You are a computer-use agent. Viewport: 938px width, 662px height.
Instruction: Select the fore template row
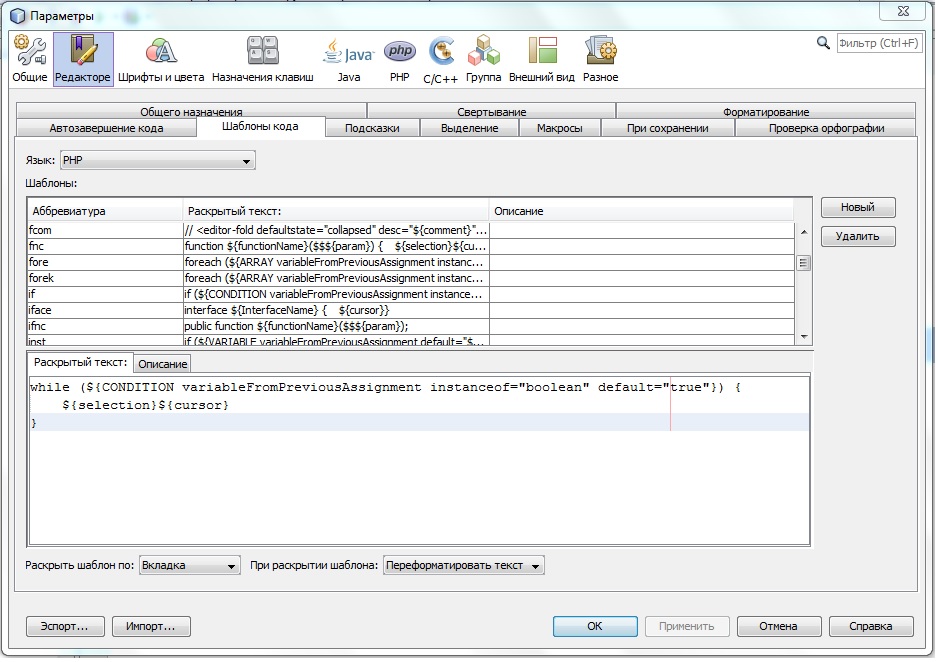click(x=411, y=262)
